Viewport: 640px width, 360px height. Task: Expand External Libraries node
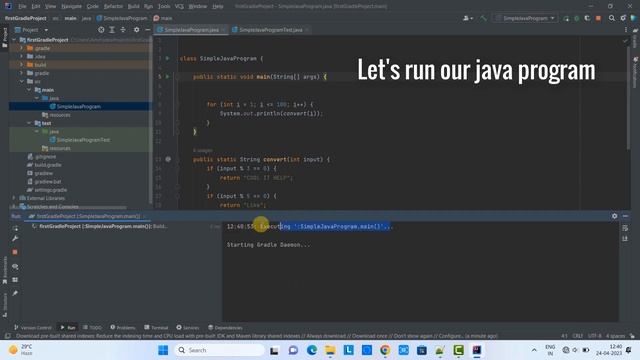pyautogui.click(x=14, y=198)
